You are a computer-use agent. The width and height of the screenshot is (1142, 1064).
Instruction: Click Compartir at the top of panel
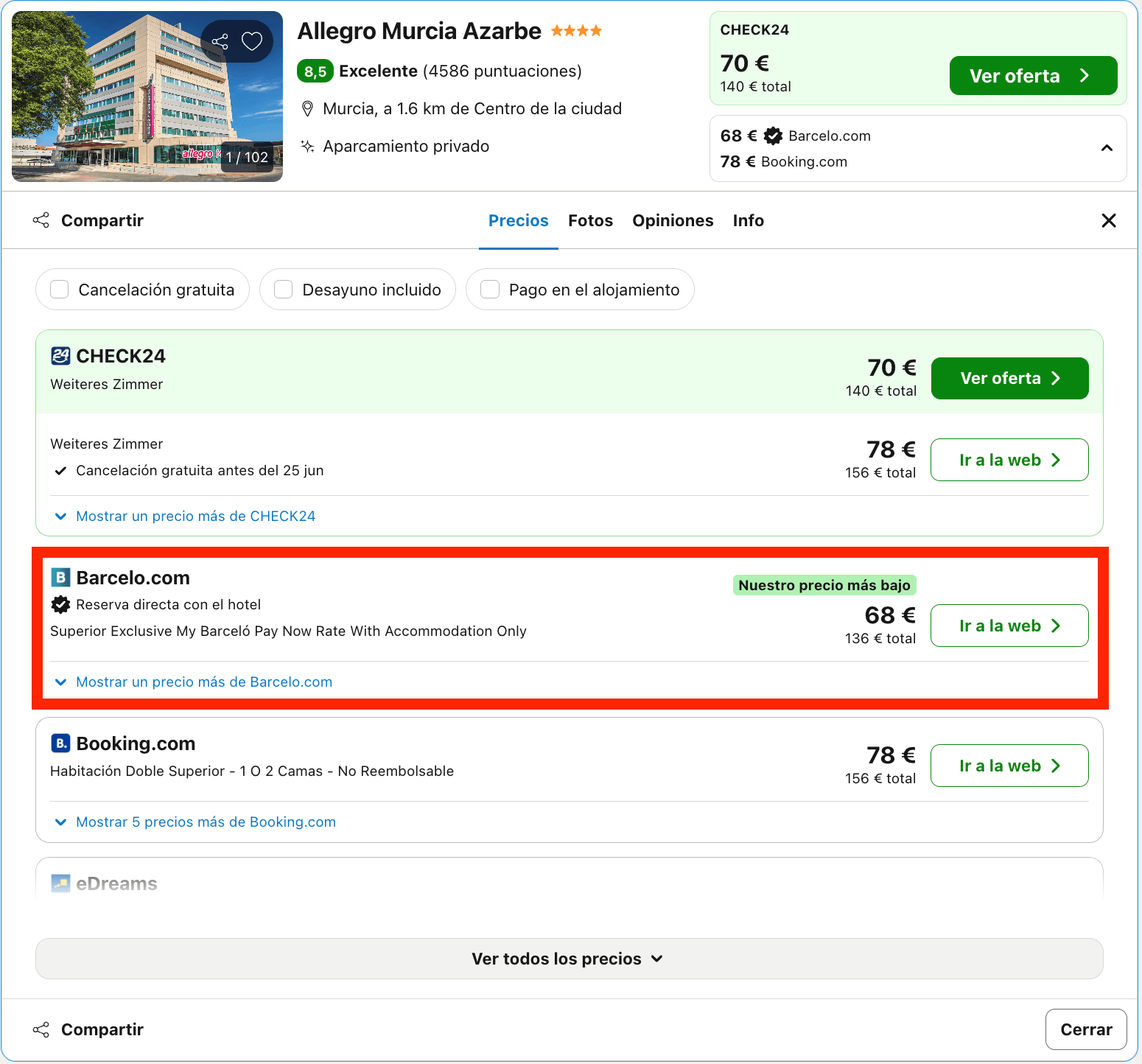(88, 220)
